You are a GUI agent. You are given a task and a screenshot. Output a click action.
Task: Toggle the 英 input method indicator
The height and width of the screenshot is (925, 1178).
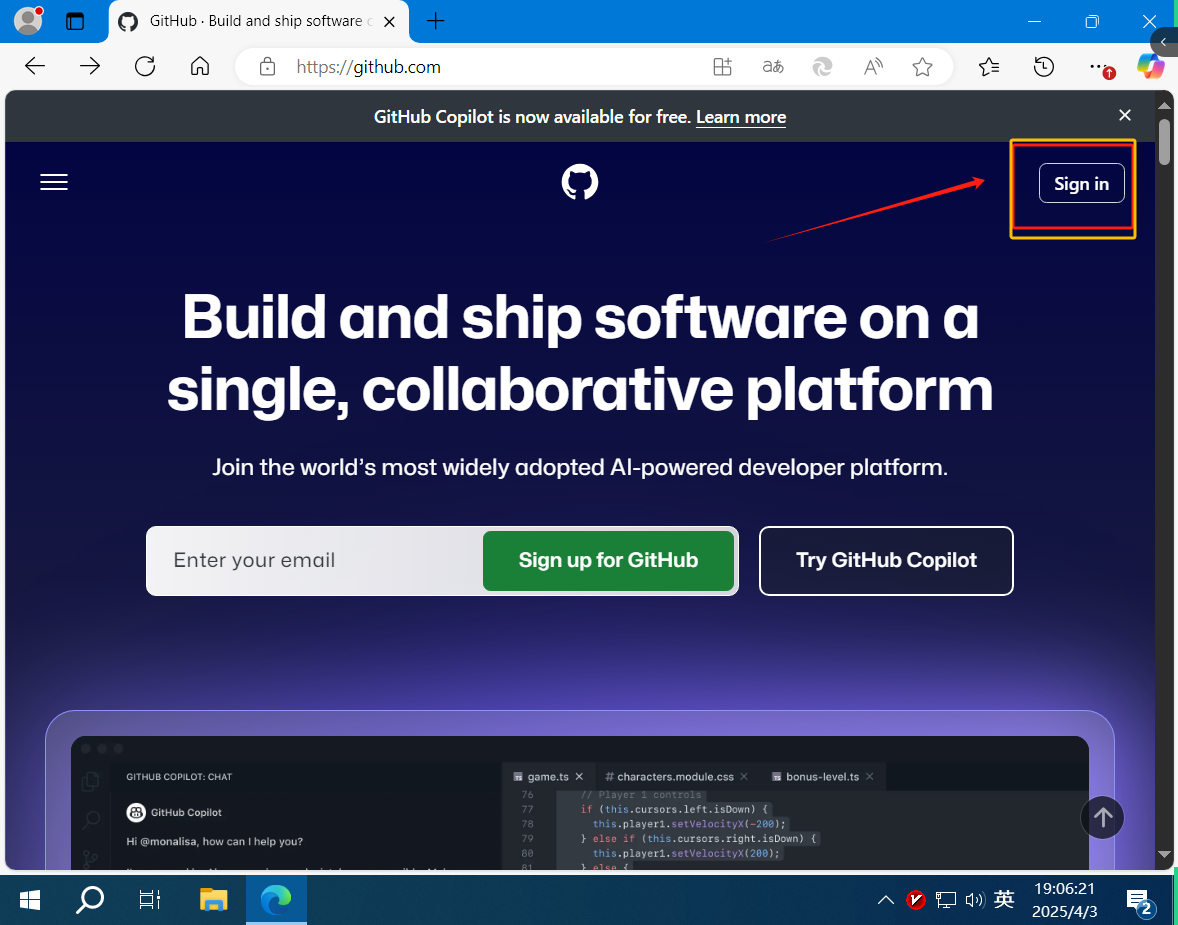(1004, 899)
